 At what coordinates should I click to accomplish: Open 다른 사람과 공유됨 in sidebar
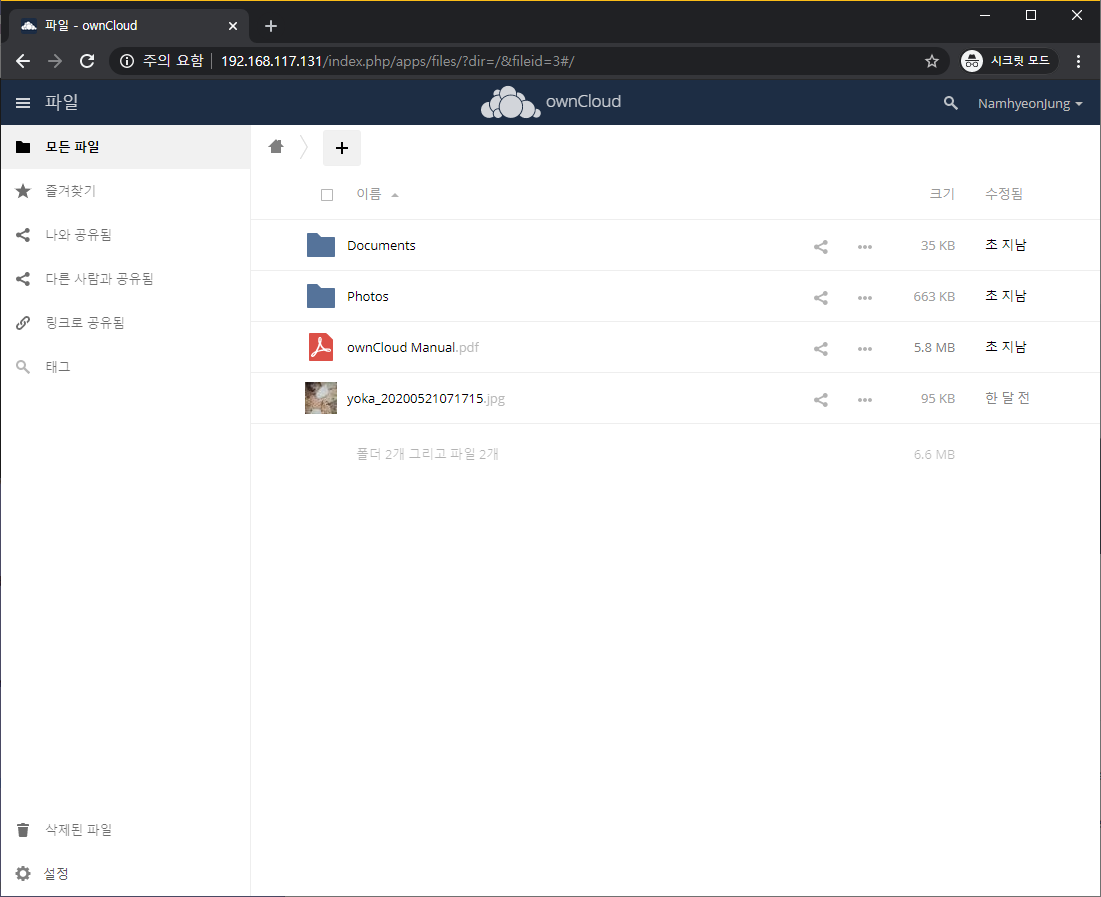pos(126,279)
